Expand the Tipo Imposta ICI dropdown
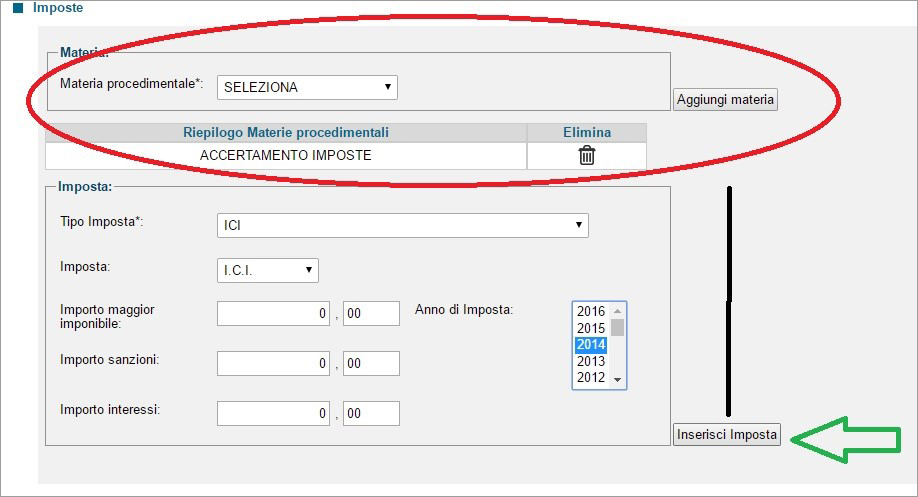The image size is (918, 497). pyautogui.click(x=403, y=225)
